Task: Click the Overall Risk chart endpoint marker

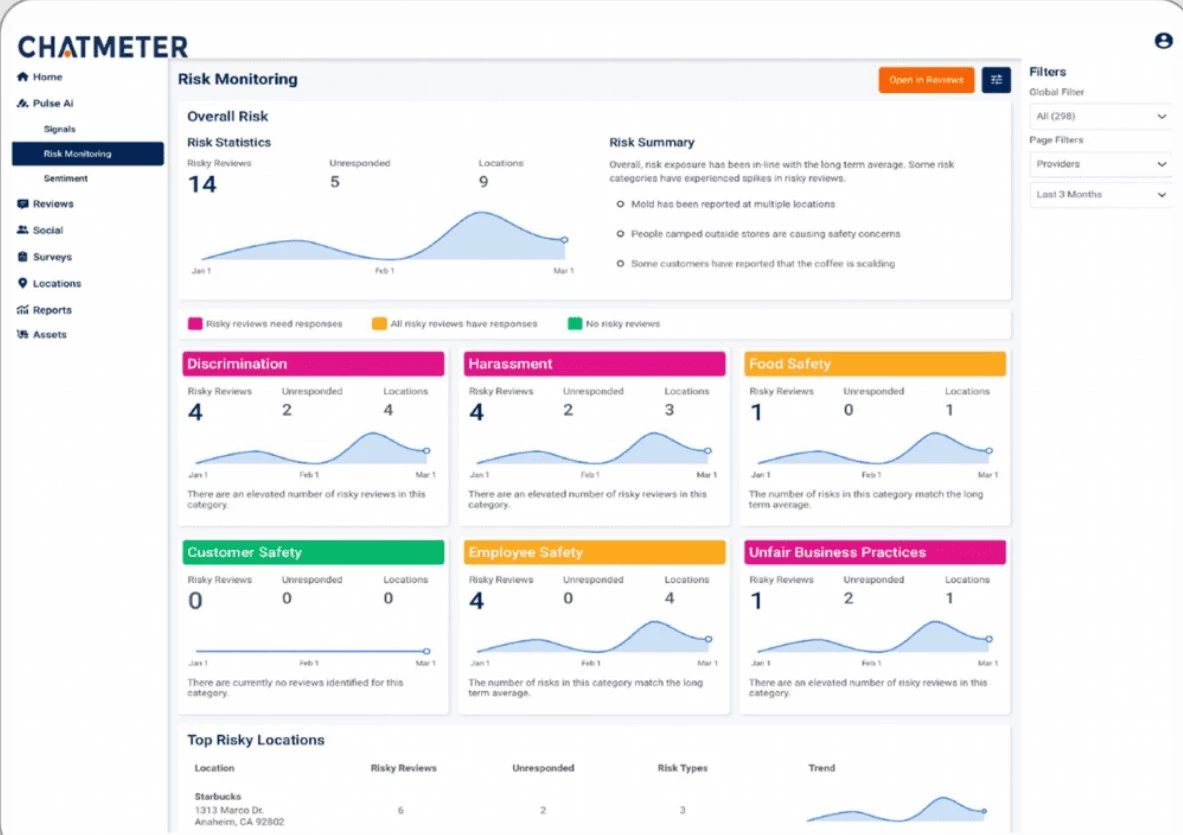Action: 564,240
